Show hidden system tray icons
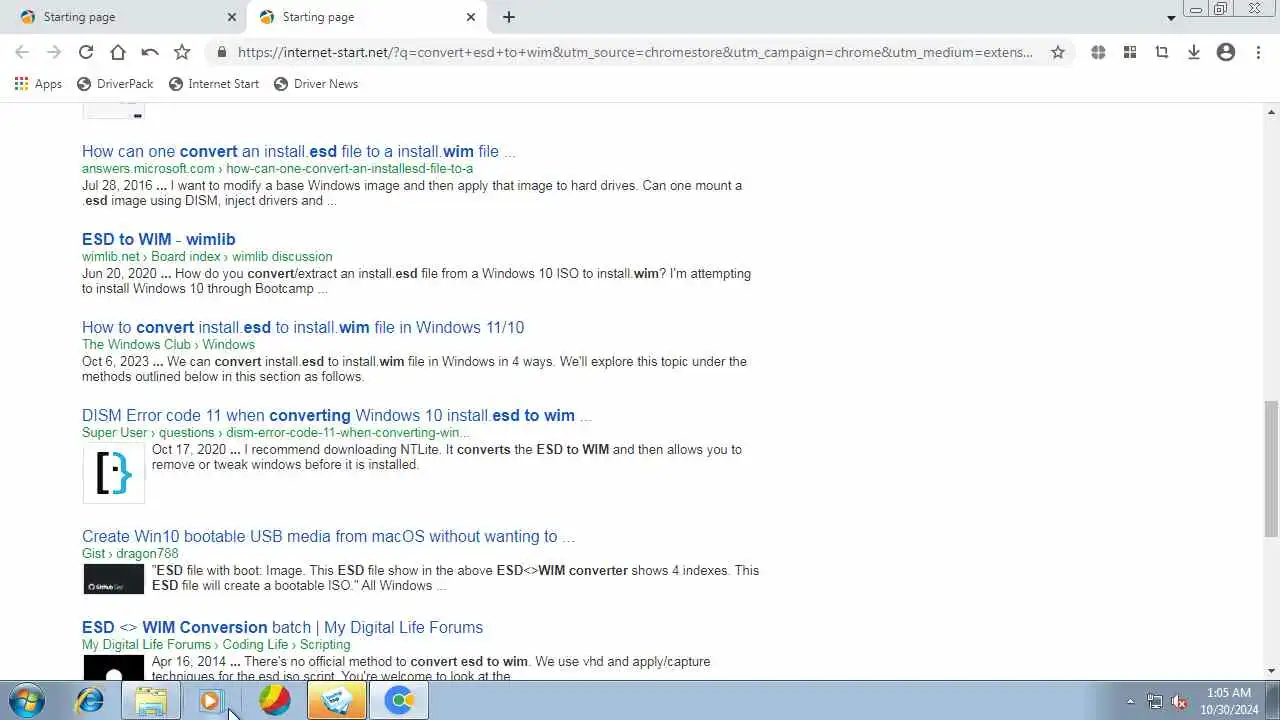The width and height of the screenshot is (1280, 720). 1130,702
